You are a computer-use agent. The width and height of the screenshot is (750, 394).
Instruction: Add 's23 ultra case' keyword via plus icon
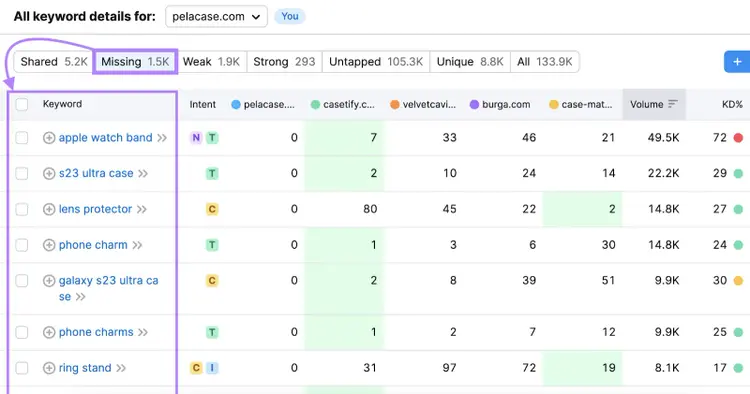49,173
